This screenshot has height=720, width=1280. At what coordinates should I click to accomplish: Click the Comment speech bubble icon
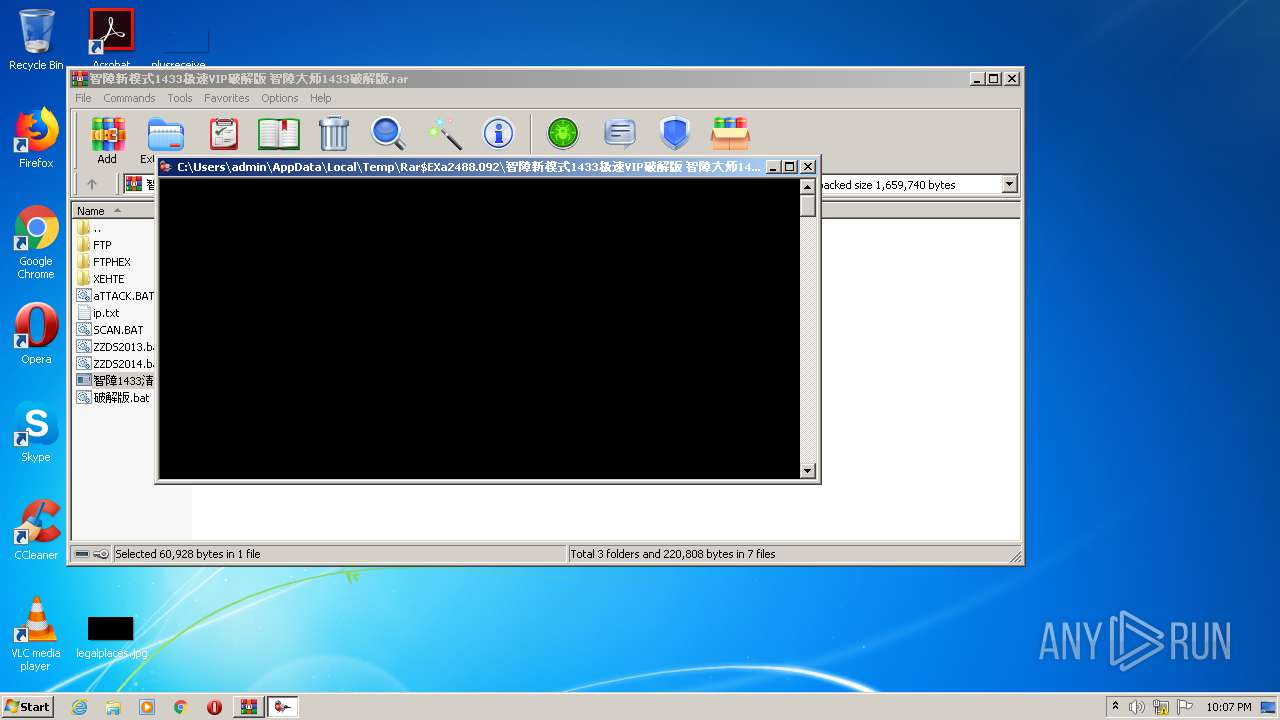click(620, 133)
